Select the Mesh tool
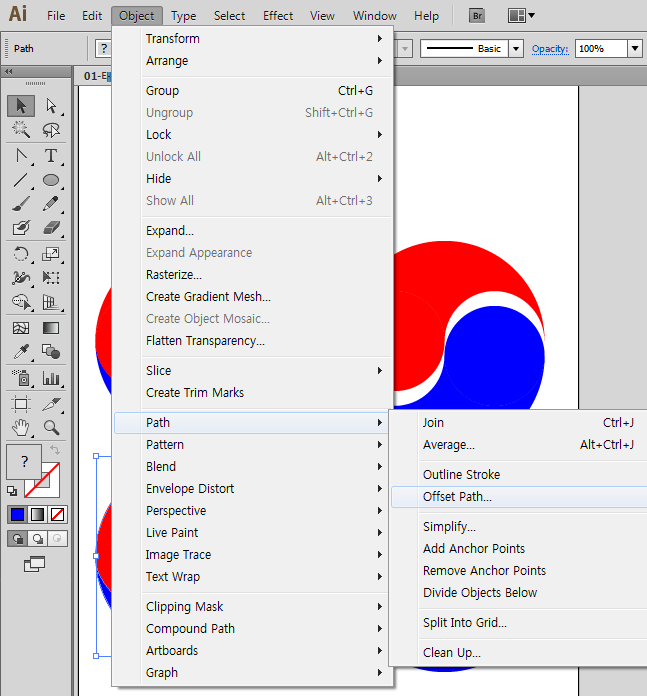The height and width of the screenshot is (696, 647). 21,328
